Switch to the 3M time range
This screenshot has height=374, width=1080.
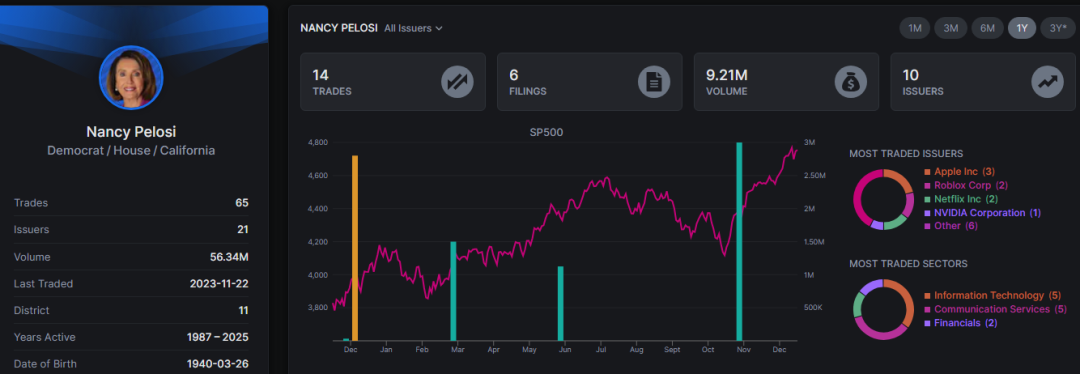pos(951,28)
